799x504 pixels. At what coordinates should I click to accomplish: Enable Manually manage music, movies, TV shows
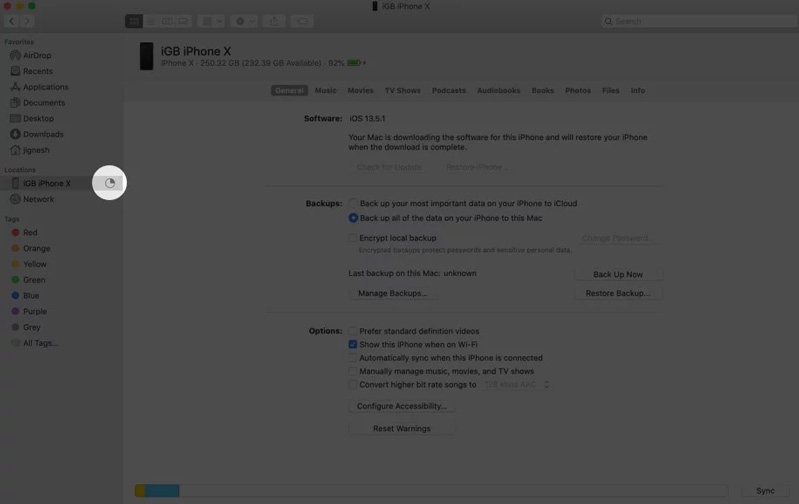[352, 372]
